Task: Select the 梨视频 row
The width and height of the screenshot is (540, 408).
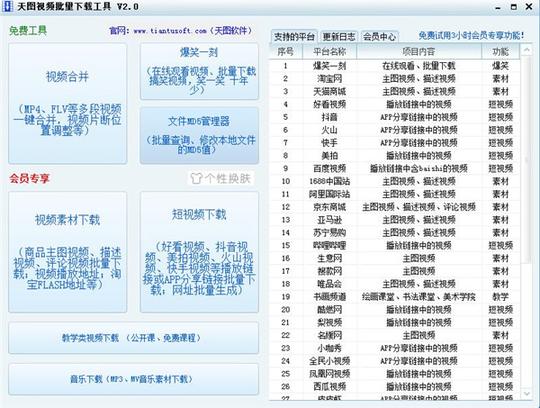Action: (x=394, y=322)
